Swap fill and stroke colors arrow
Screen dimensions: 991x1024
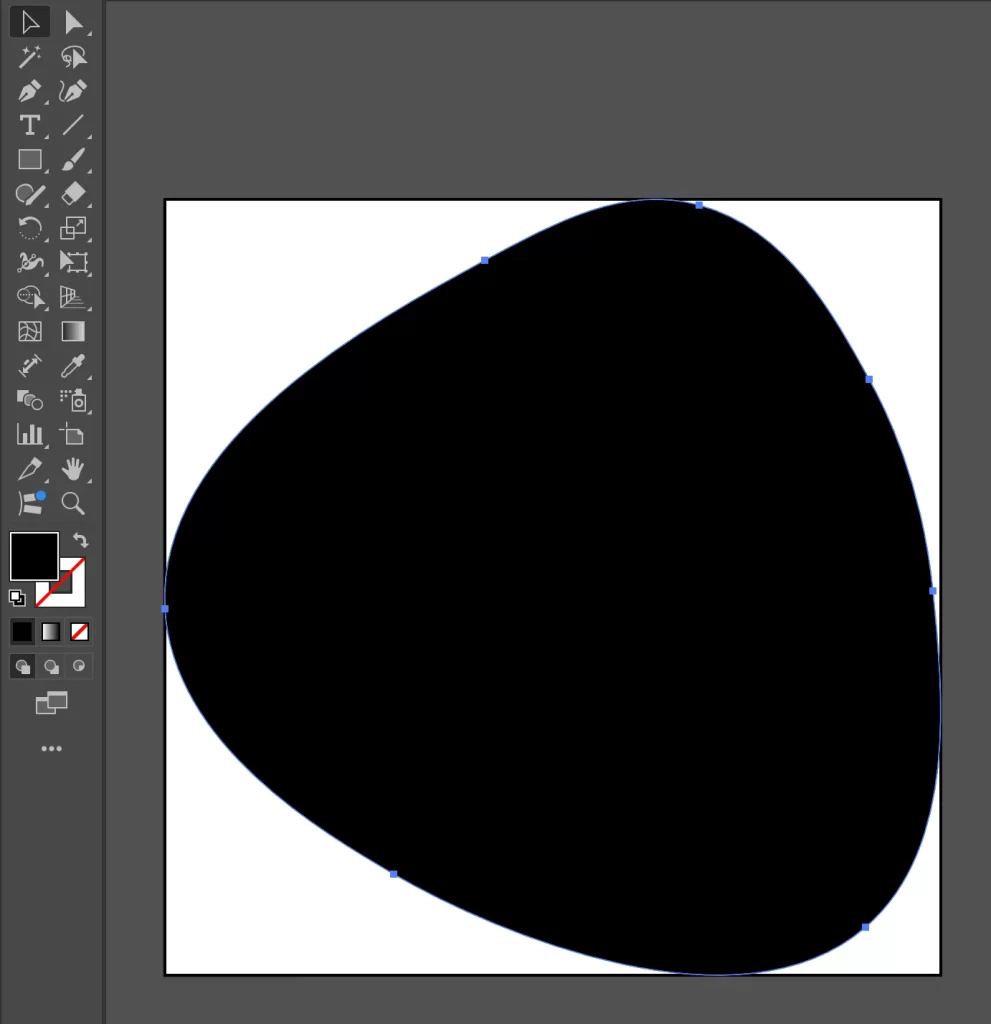click(x=80, y=540)
